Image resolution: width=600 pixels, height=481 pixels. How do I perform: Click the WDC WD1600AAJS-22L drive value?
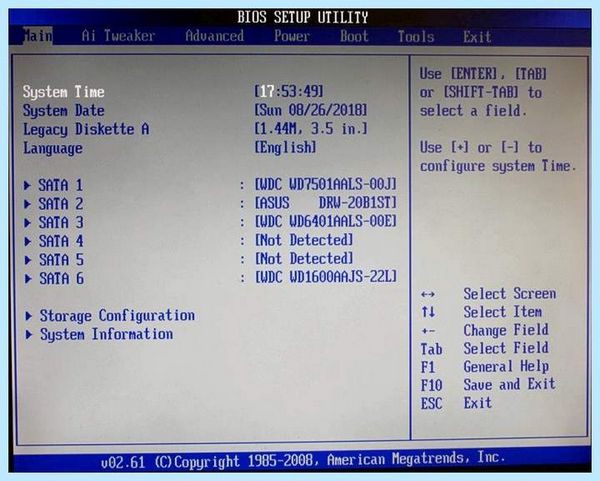coord(326,277)
